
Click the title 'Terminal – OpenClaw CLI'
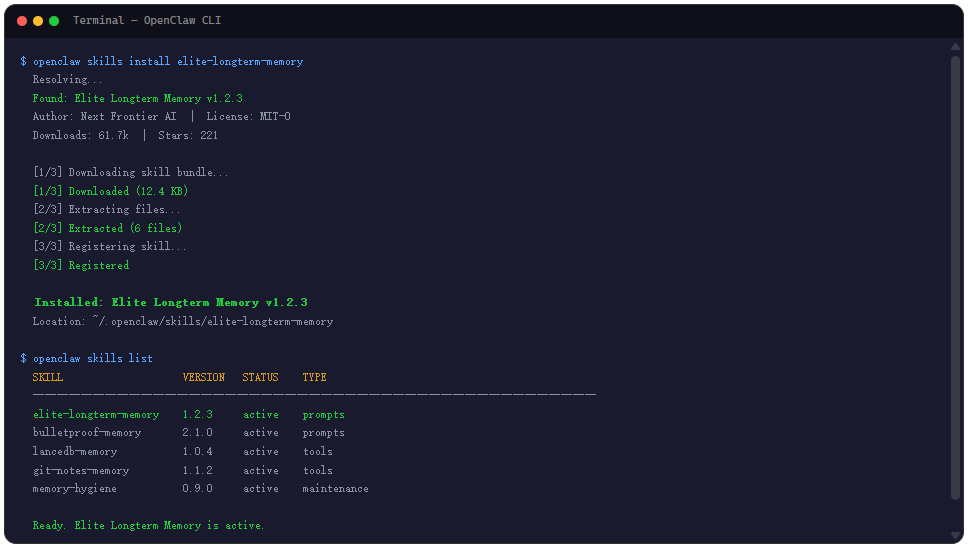click(x=147, y=20)
